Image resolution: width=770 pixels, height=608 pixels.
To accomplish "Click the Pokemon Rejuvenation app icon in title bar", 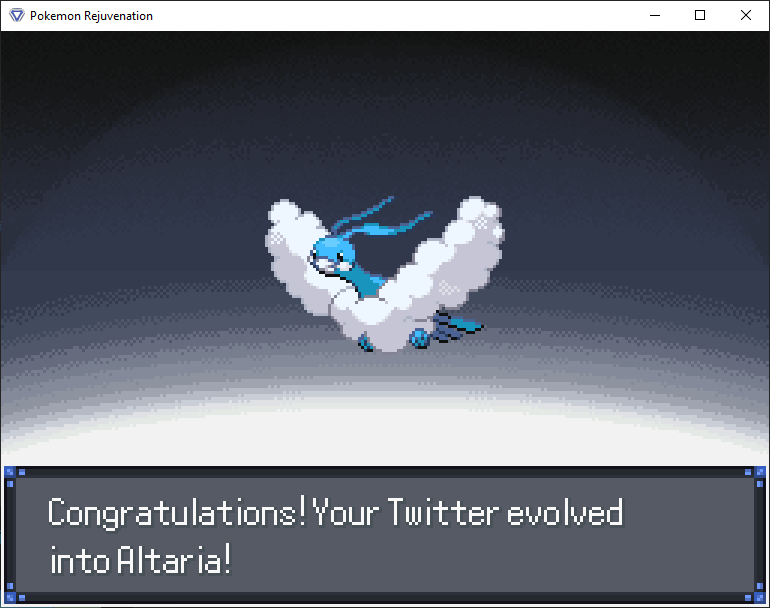I will point(17,15).
